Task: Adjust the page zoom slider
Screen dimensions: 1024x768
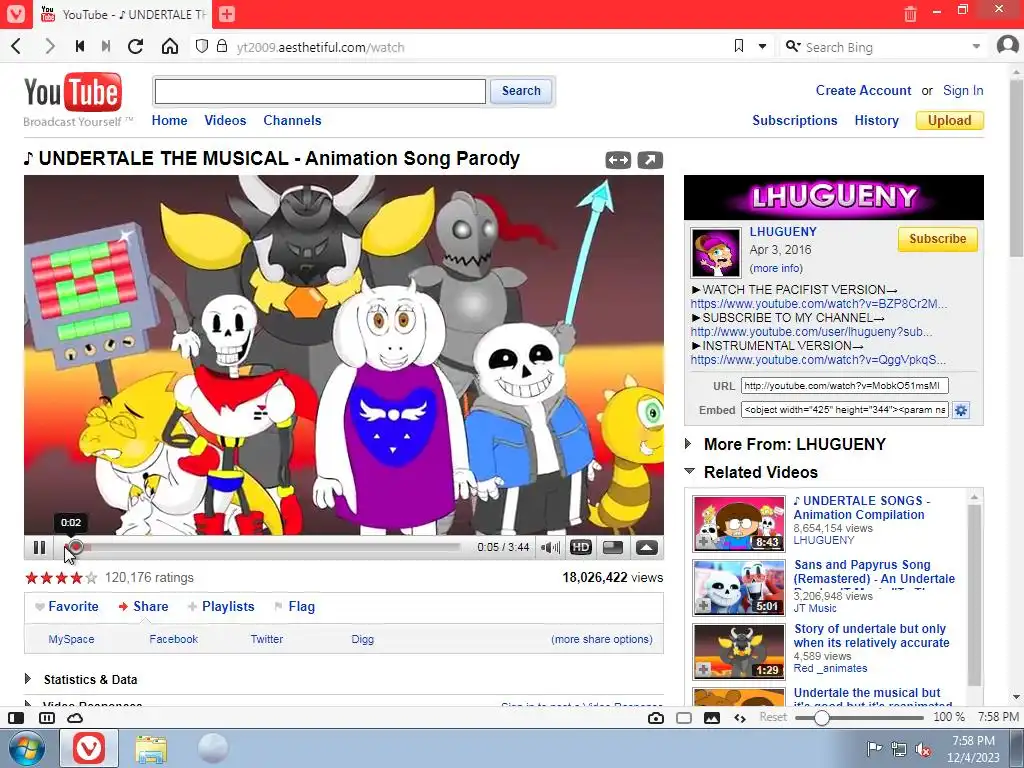Action: click(x=859, y=718)
